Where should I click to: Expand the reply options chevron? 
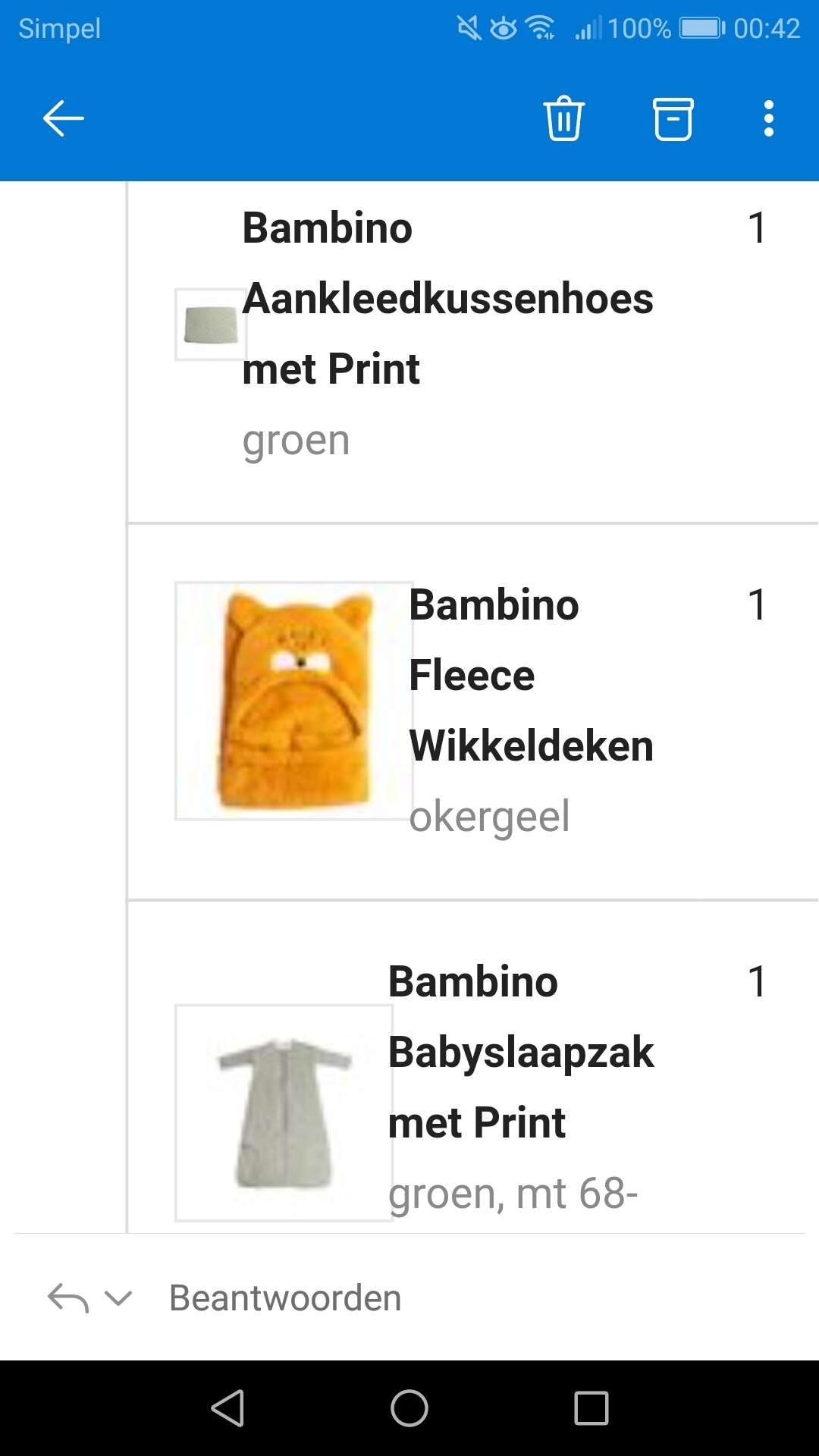click(x=118, y=1298)
